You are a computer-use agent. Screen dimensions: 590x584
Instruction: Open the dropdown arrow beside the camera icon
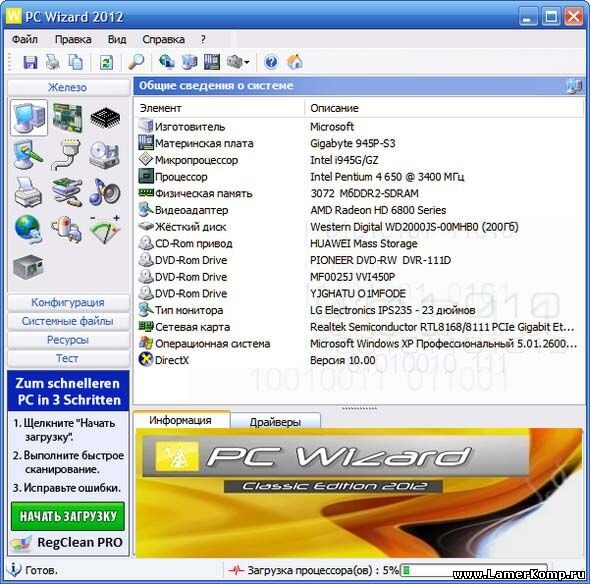tap(246, 62)
